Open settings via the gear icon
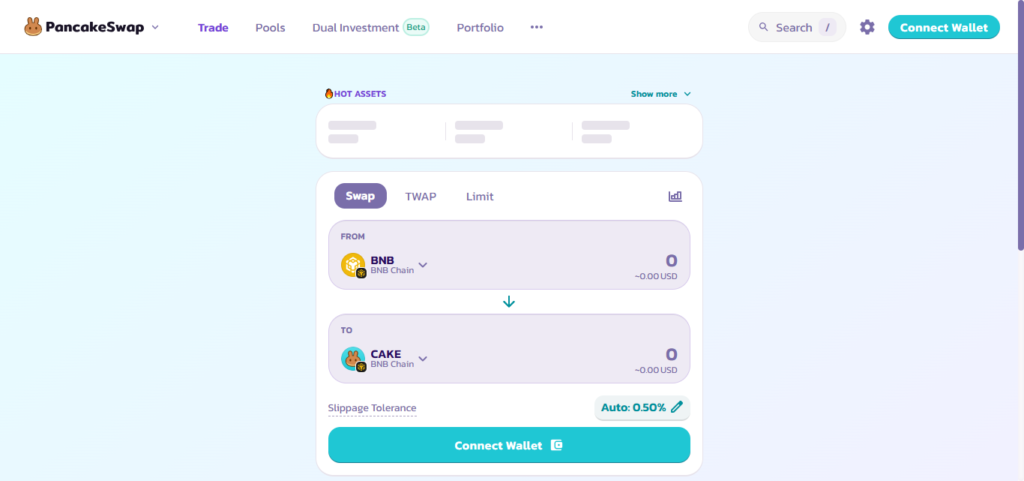 (867, 27)
